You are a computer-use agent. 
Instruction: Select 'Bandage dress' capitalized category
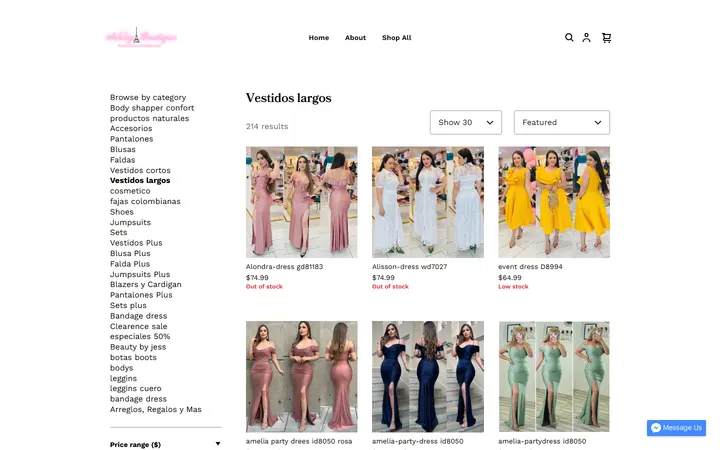click(x=138, y=316)
